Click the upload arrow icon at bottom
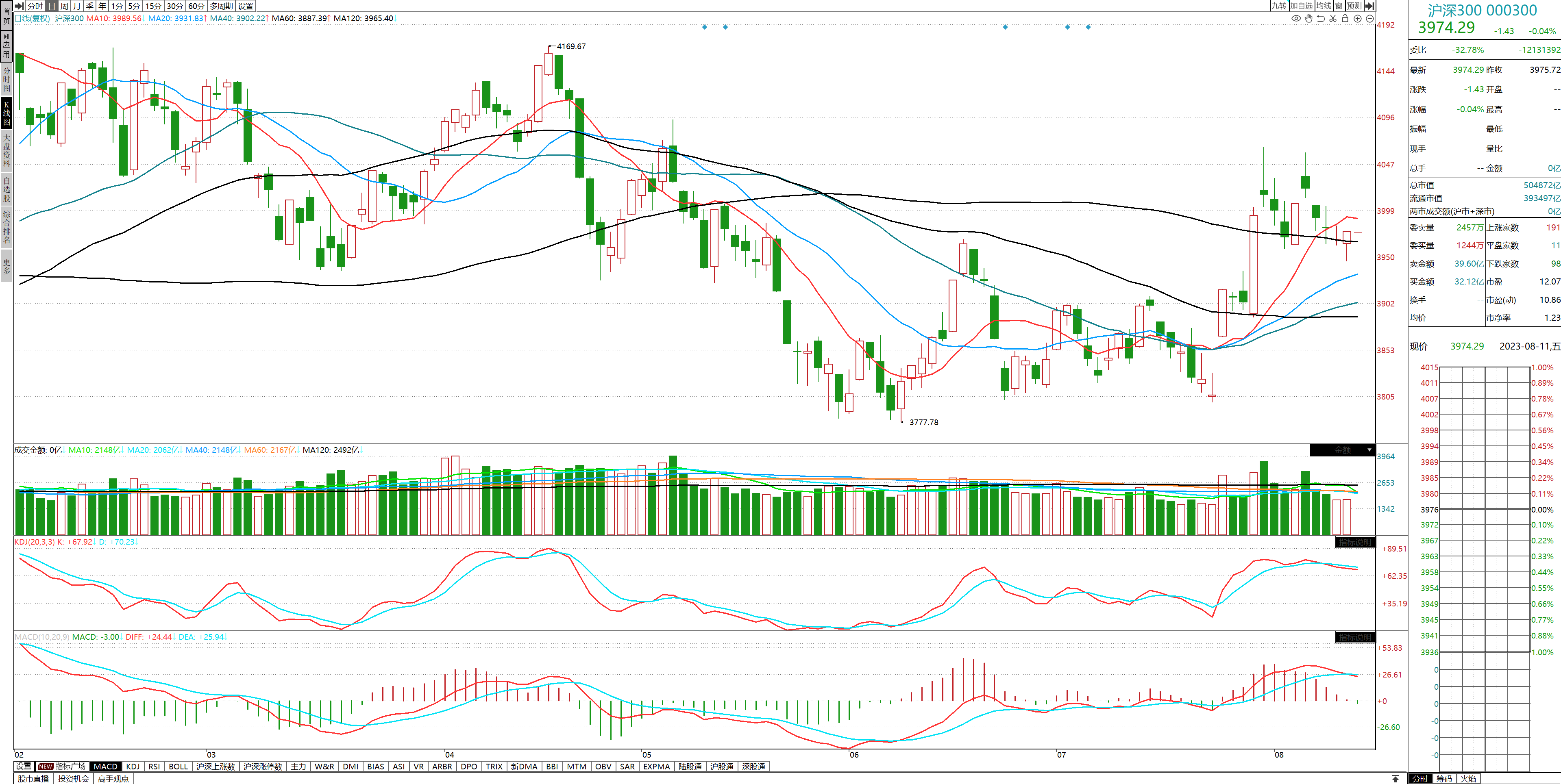The image size is (1561, 784). coord(1396,779)
